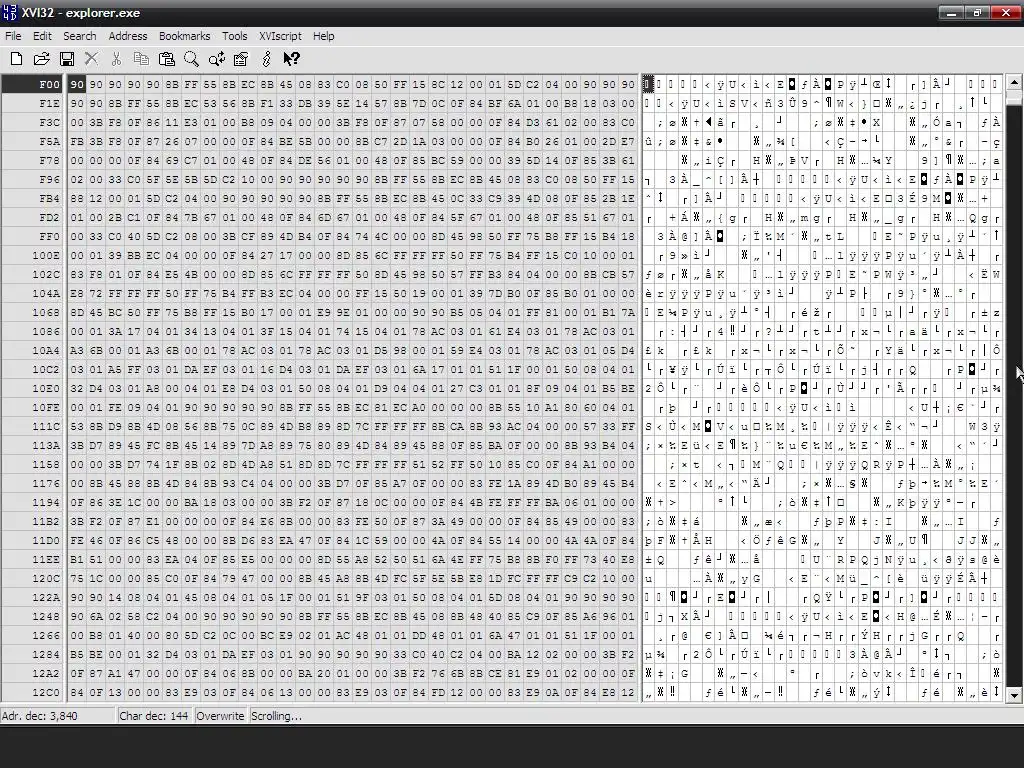Open the Address menu
The height and width of the screenshot is (768, 1024).
127,36
